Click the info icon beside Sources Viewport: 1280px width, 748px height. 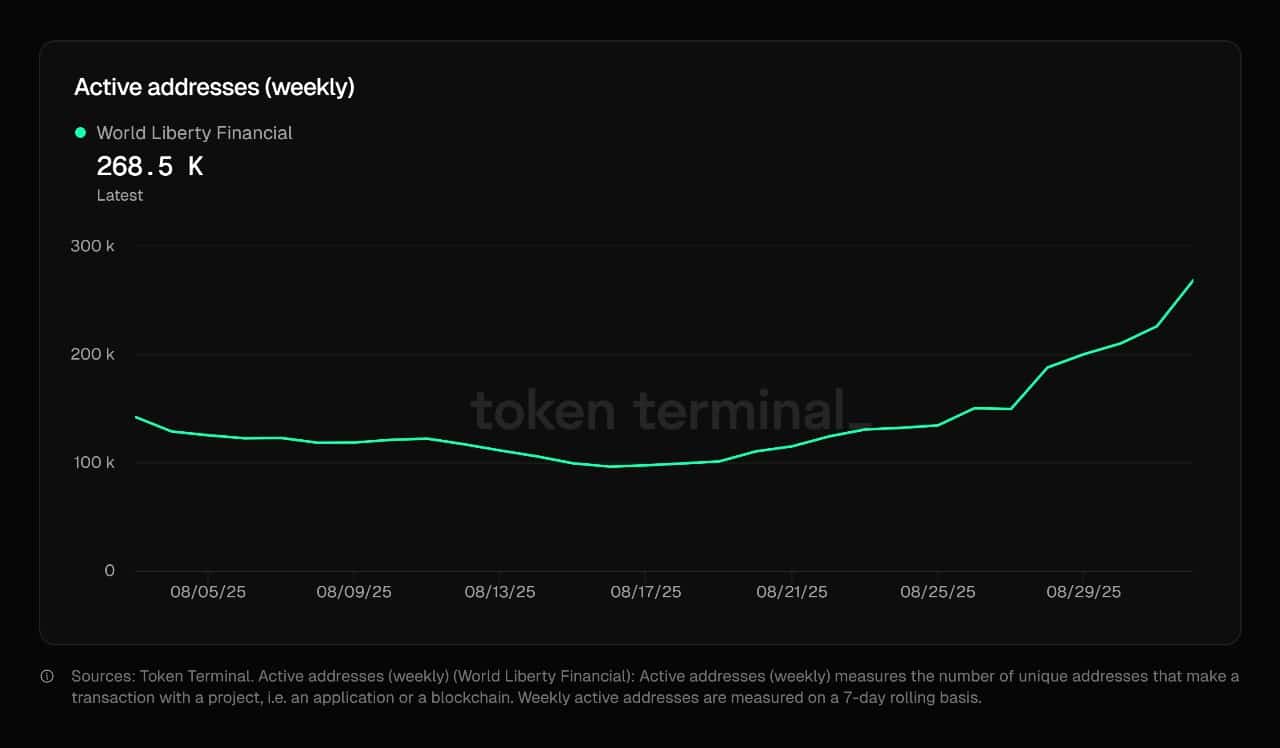coord(47,676)
